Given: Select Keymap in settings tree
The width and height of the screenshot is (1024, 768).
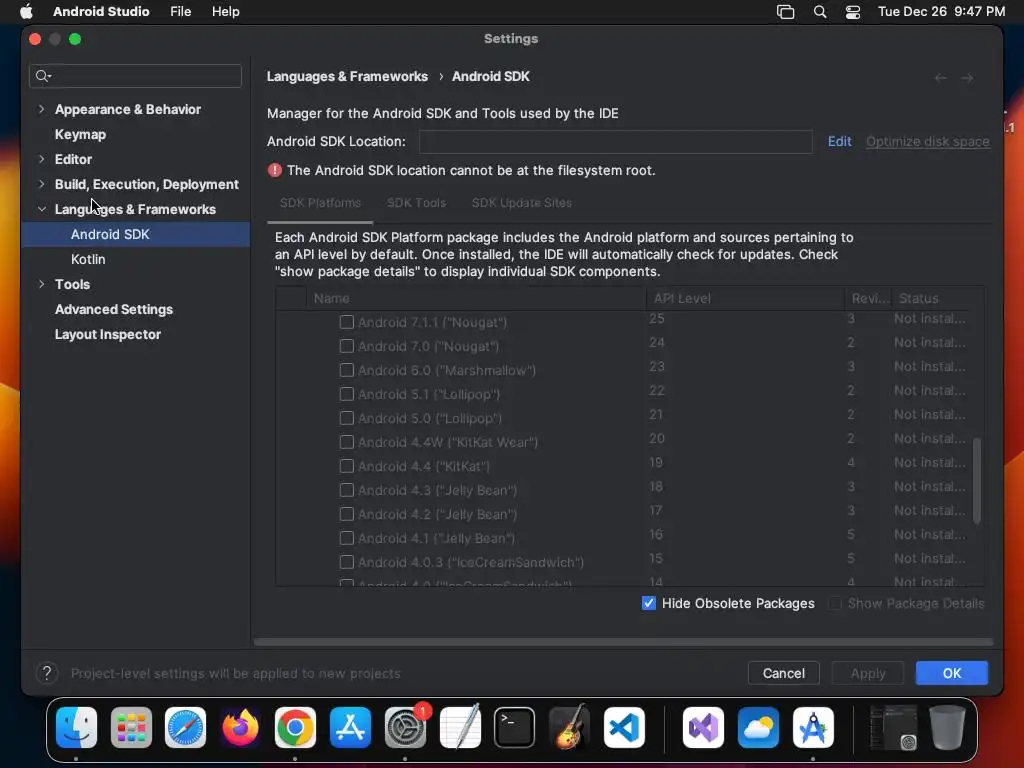Looking at the screenshot, I should pos(80,135).
